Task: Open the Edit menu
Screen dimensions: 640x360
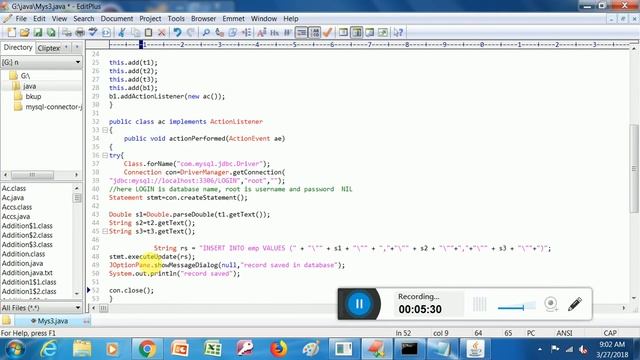Action: pyautogui.click(x=39, y=19)
